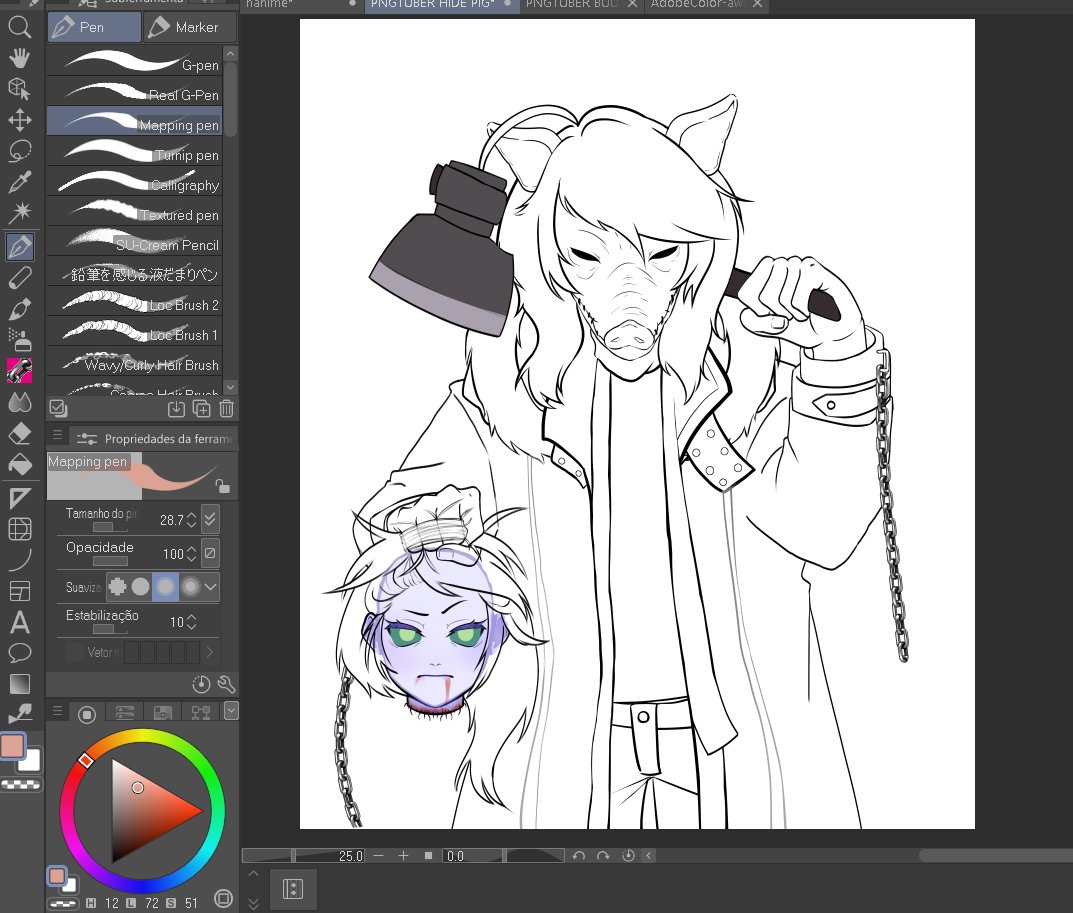Screen dimensions: 1073x913
Task: Open brush size dynamics dropdown
Action: [211, 519]
